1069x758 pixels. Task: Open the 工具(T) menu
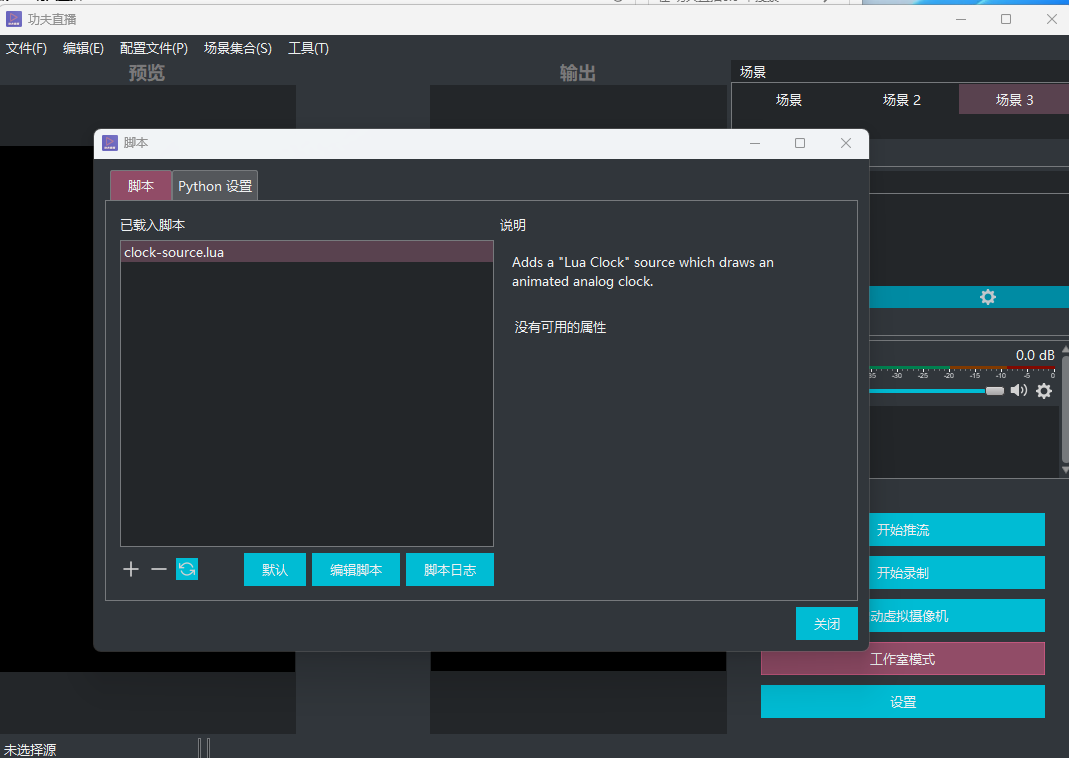click(x=308, y=48)
